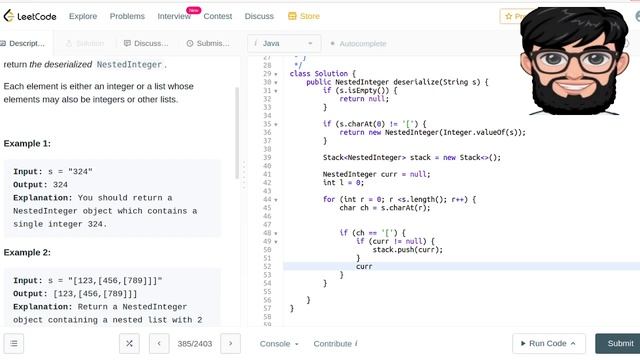Open the problem list icon
The image size is (640, 360).
[x=14, y=344]
